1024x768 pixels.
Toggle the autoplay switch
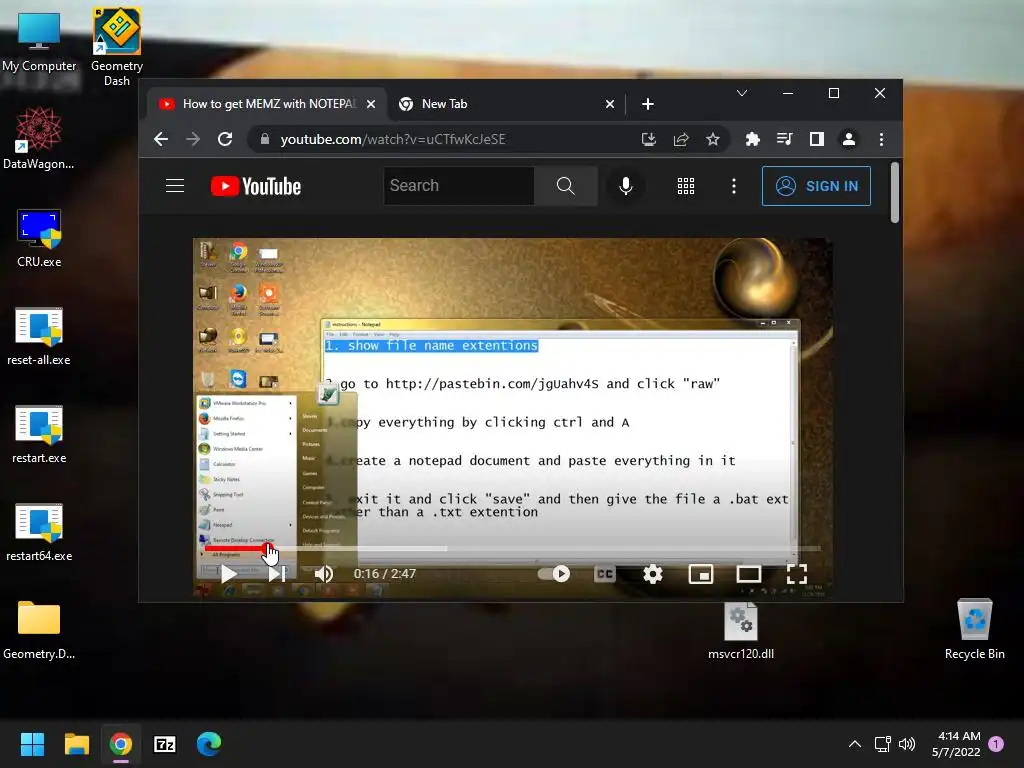click(x=554, y=574)
